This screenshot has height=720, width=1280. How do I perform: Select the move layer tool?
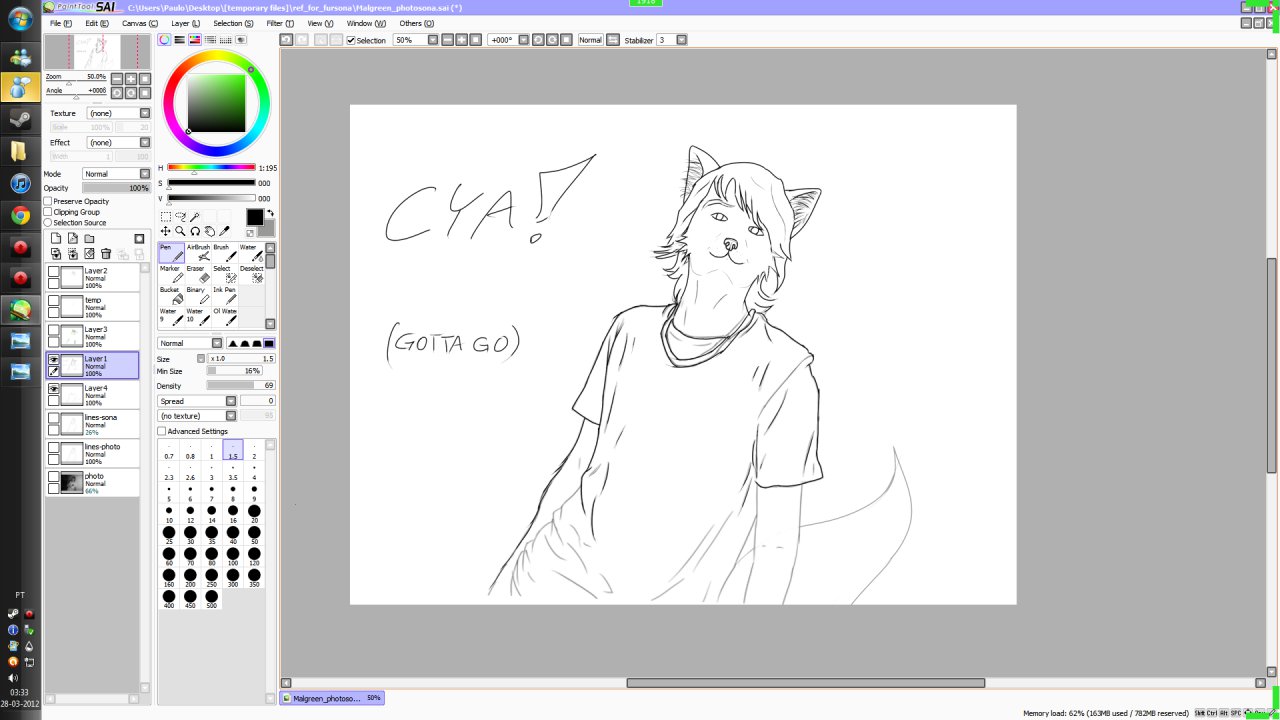tap(165, 231)
